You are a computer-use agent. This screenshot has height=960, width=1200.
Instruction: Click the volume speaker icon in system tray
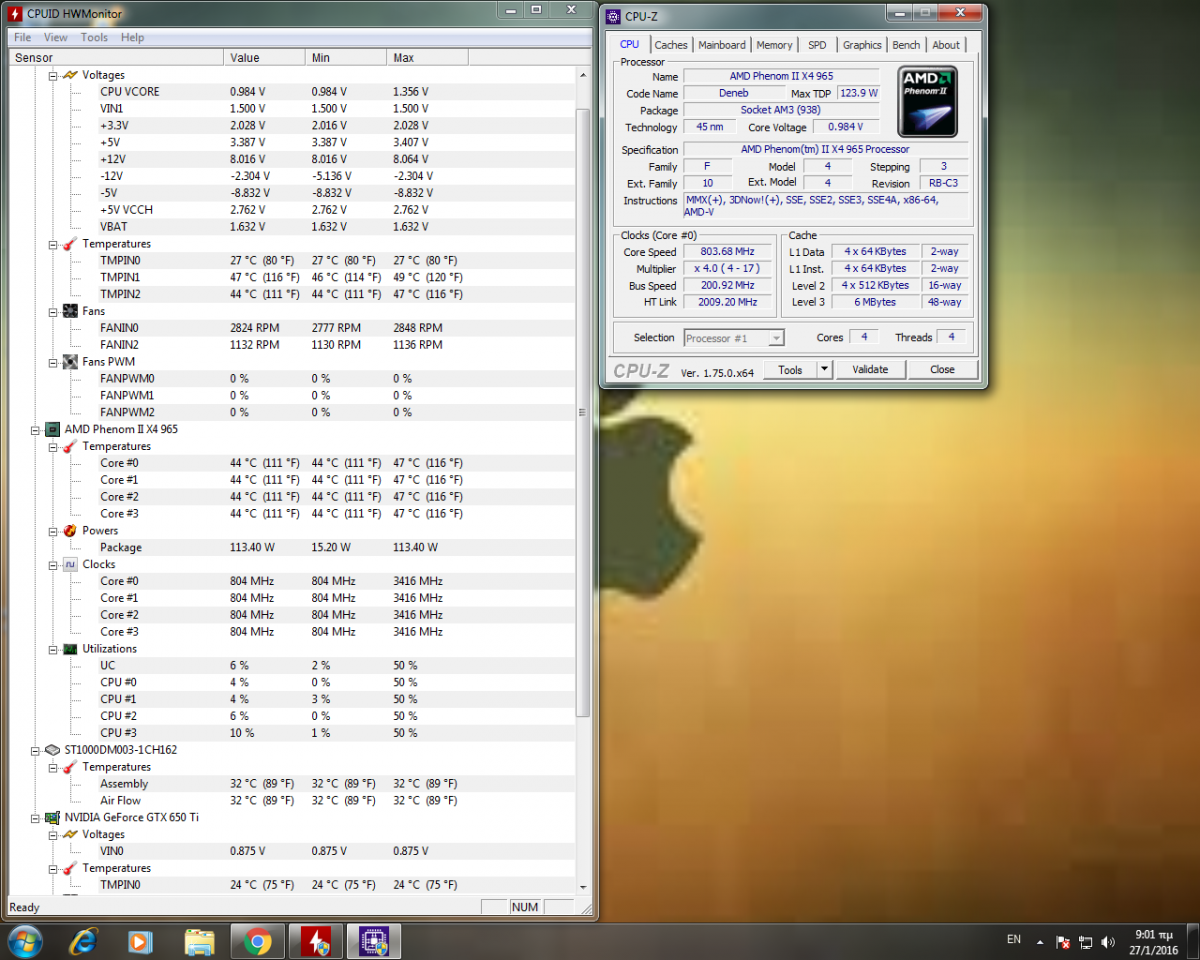click(x=1108, y=942)
